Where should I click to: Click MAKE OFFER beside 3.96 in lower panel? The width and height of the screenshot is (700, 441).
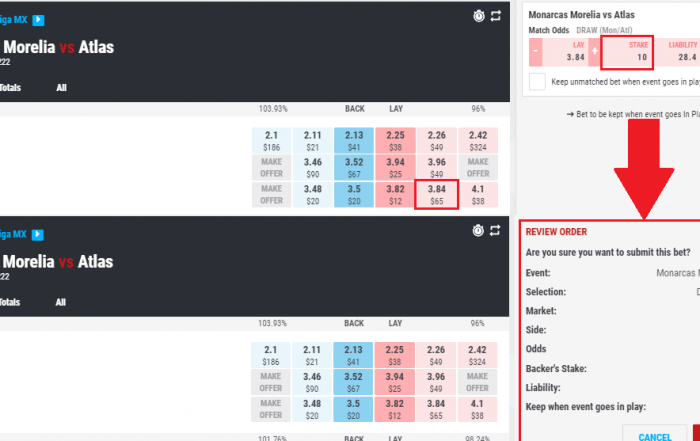pyautogui.click(x=477, y=382)
